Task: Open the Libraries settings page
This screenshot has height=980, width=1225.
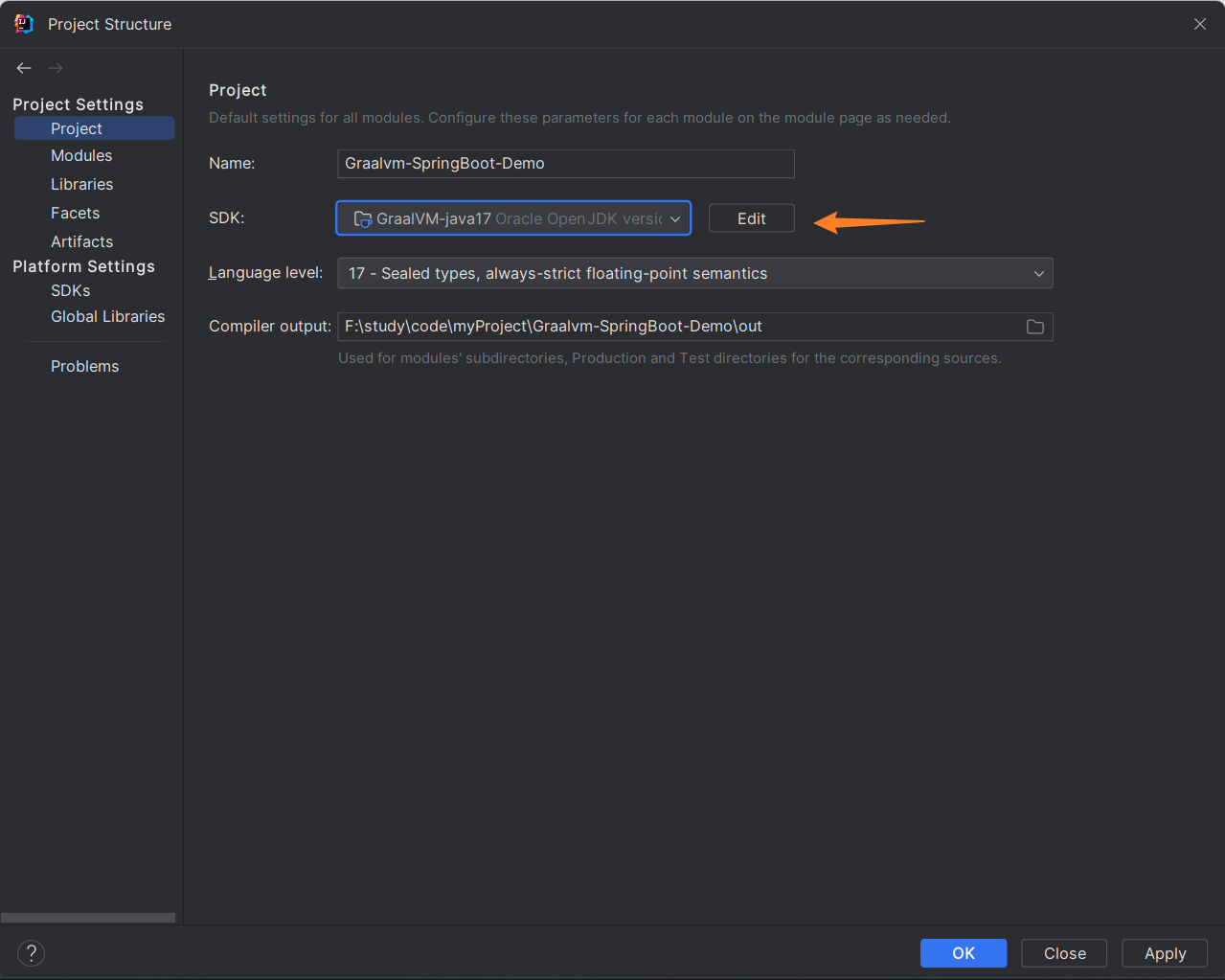Action: pyautogui.click(x=81, y=184)
